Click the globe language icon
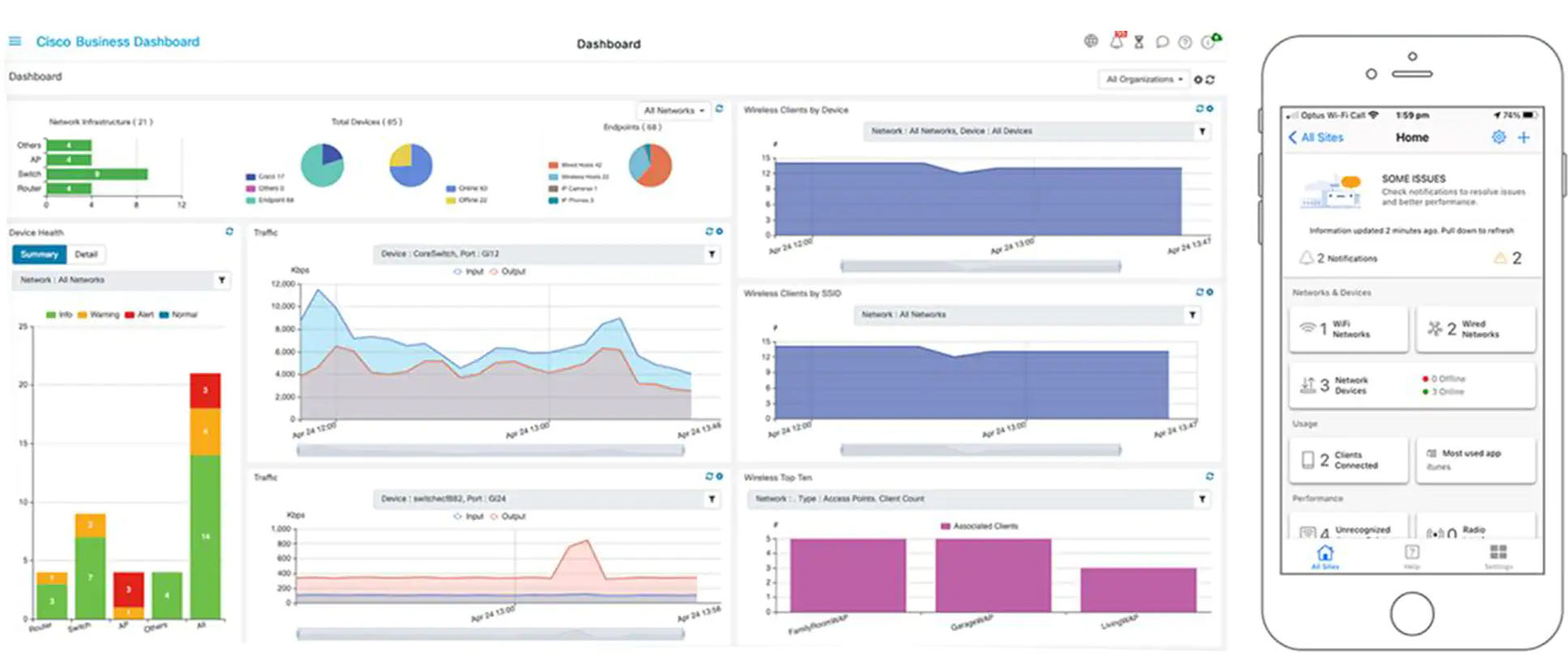This screenshot has height=656, width=1568. point(1091,41)
